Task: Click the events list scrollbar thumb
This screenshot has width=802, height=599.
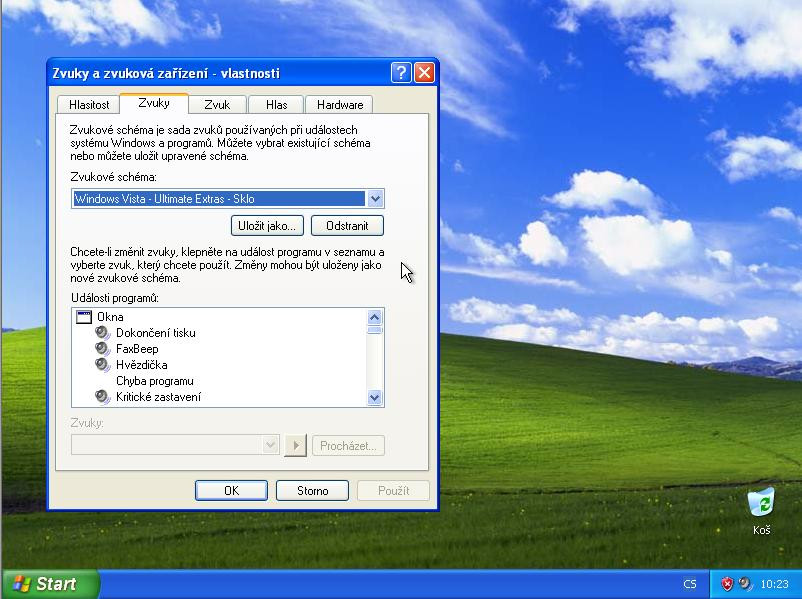Action: [x=374, y=330]
